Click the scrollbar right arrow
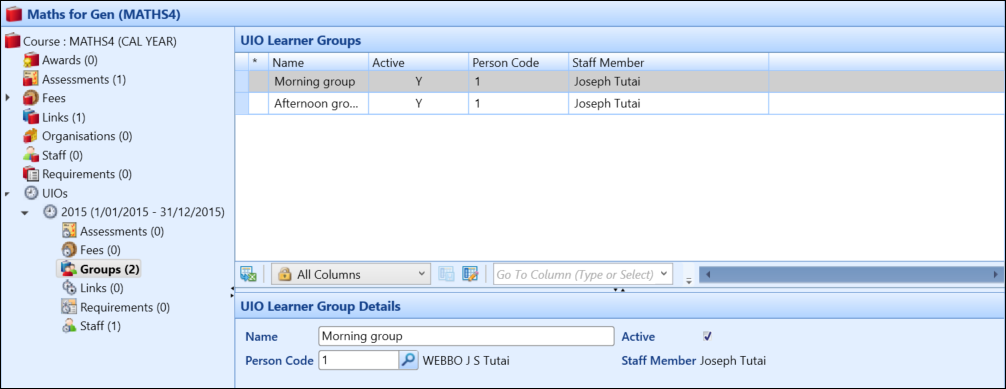This screenshot has height=389, width=1006. click(x=995, y=274)
